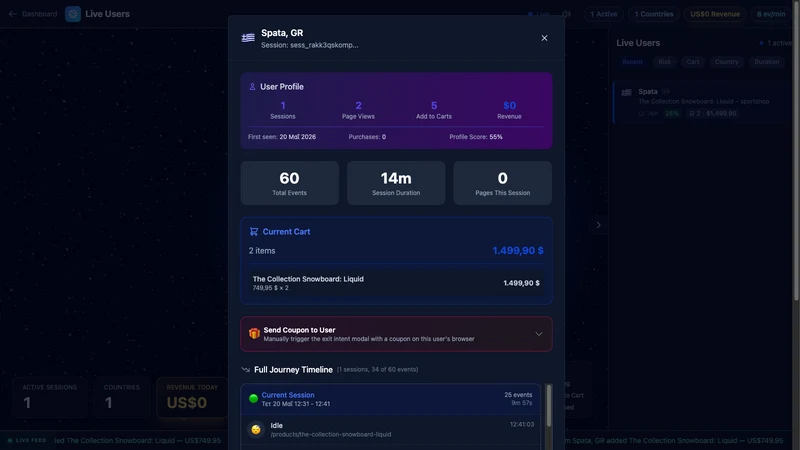The image size is (800, 450).
Task: Click the page scrollbar at right edge
Action: [796, 153]
